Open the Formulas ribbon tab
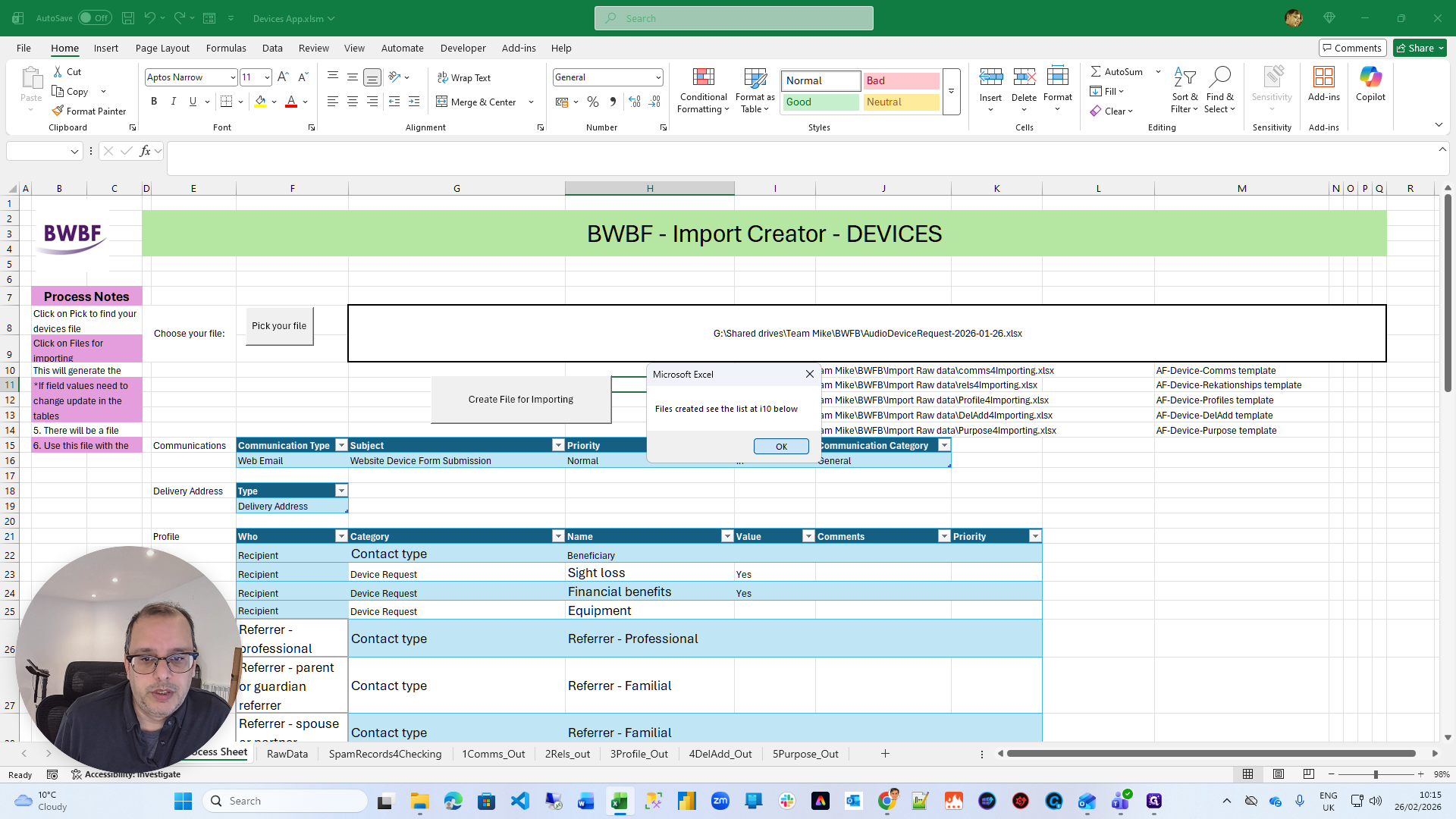This screenshot has height=819, width=1456. [x=226, y=48]
